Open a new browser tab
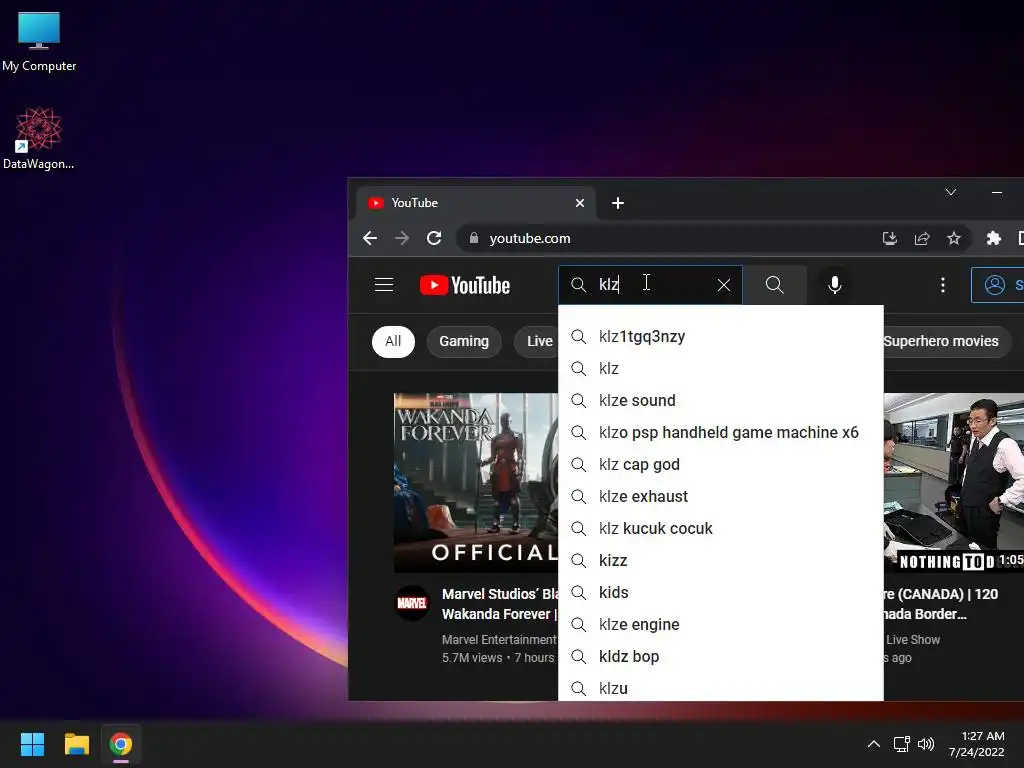 tap(618, 203)
